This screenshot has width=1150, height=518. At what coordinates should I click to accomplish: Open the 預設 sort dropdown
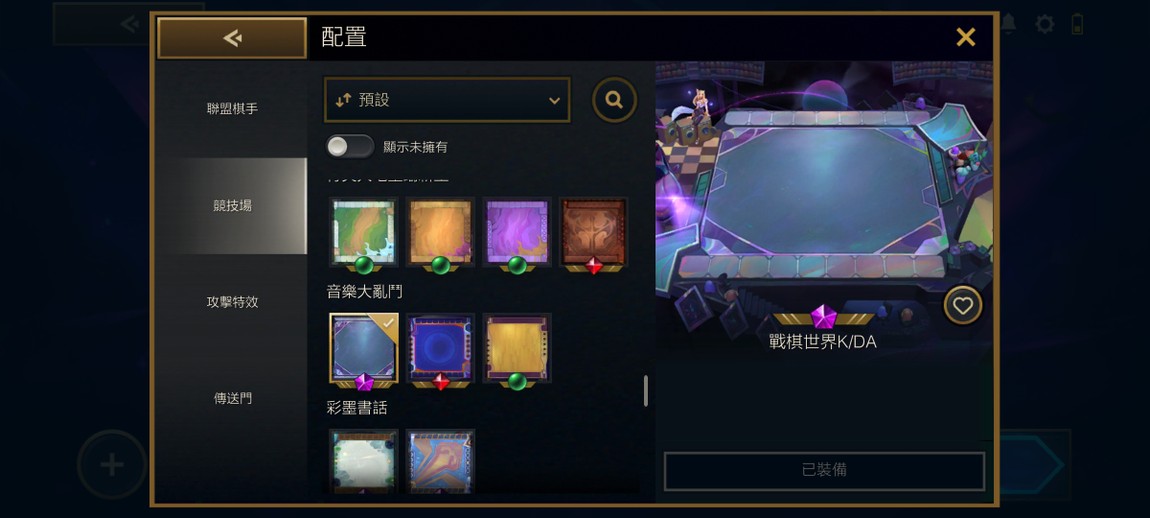point(447,100)
